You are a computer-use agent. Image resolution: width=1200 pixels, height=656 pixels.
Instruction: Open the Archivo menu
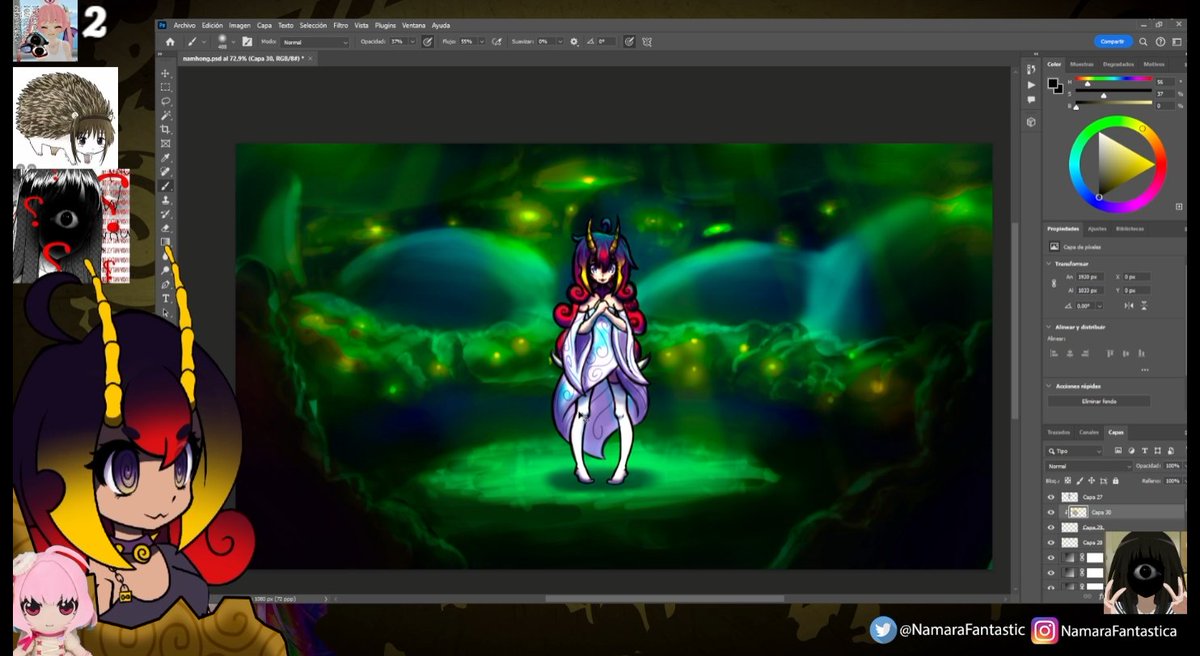tap(184, 25)
